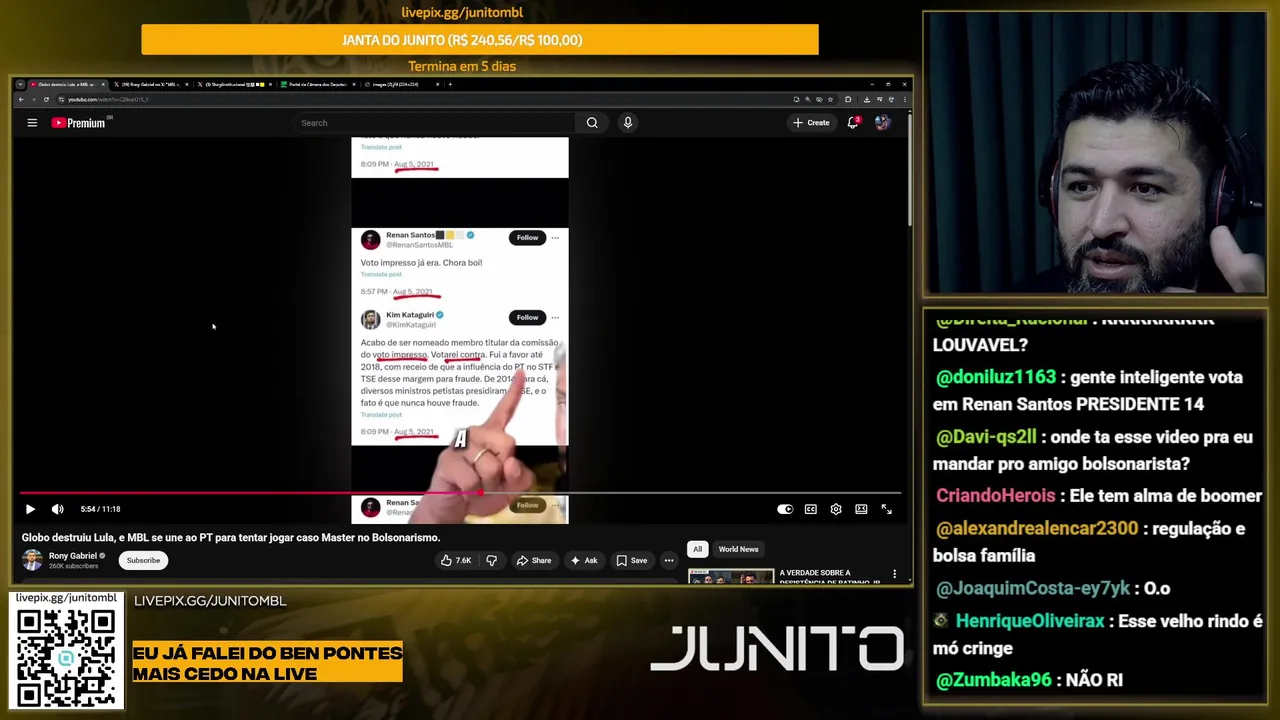Click the video title 'Globo destruiu Lula'
Image resolution: width=1280 pixels, height=720 pixels.
pyautogui.click(x=231, y=537)
